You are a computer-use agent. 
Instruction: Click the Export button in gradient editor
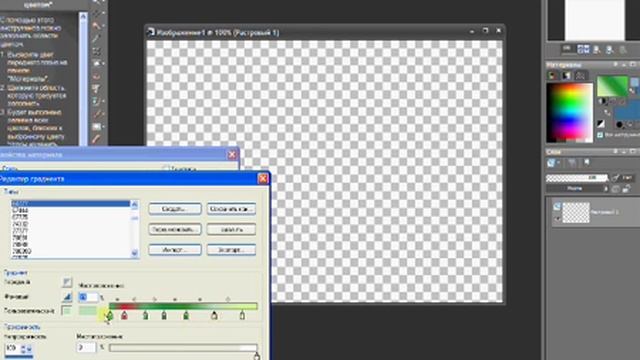[231, 249]
